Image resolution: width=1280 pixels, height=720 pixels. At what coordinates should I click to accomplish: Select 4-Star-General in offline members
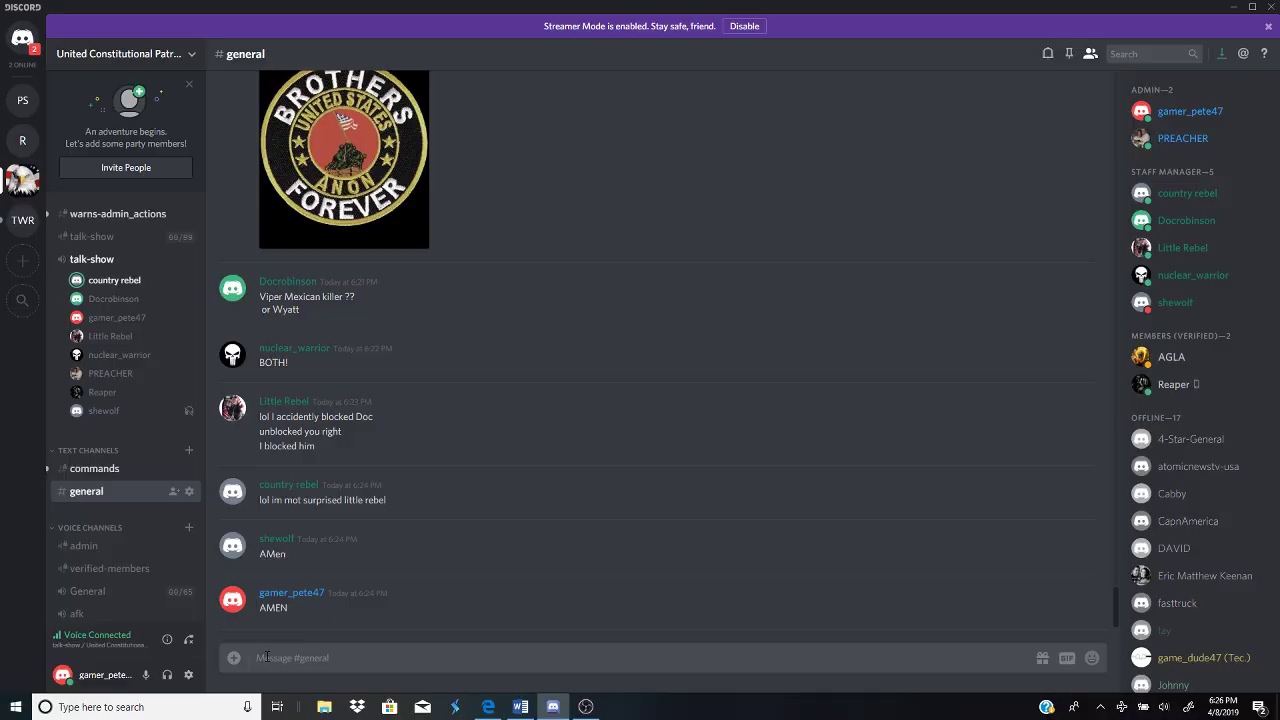(x=1190, y=439)
